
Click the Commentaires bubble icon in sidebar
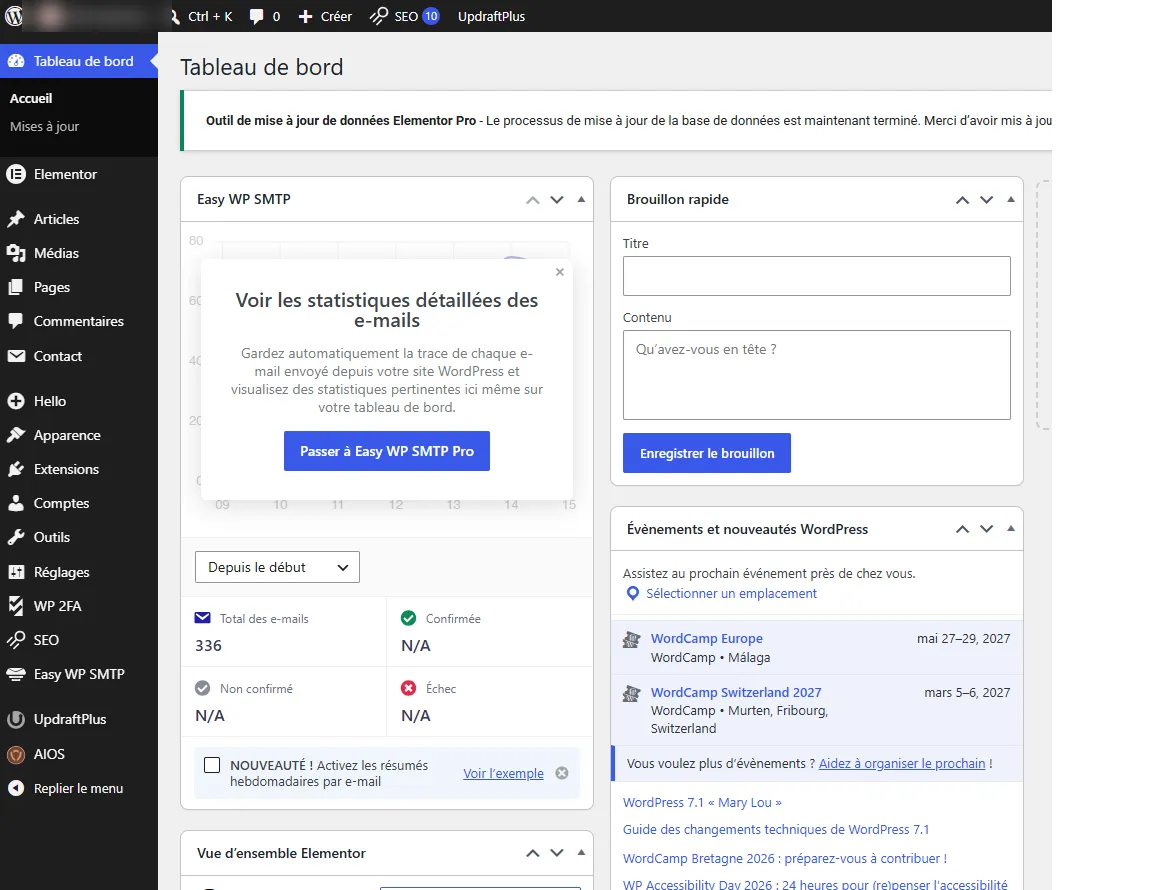(x=15, y=321)
